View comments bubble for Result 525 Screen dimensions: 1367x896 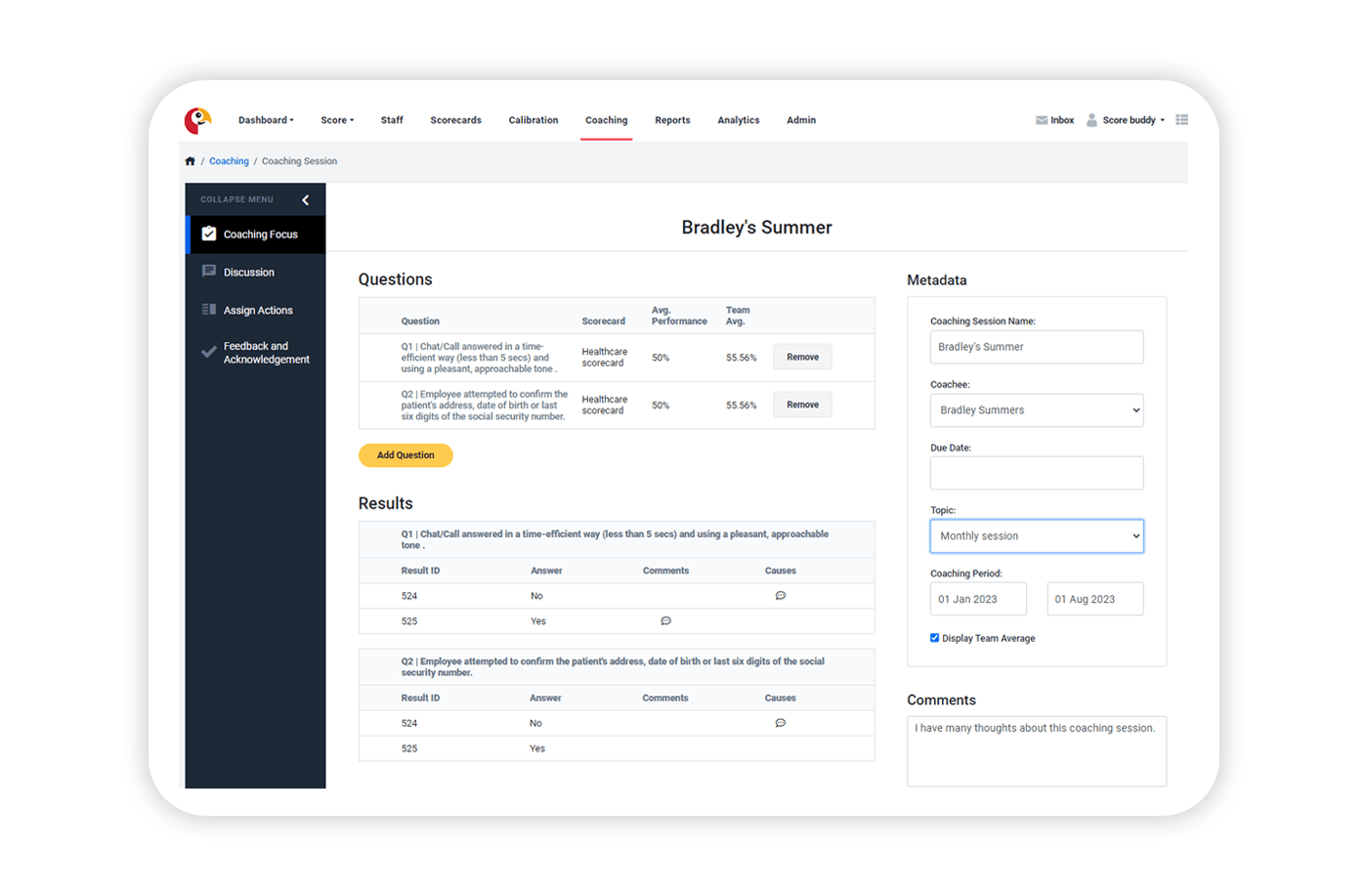[665, 620]
